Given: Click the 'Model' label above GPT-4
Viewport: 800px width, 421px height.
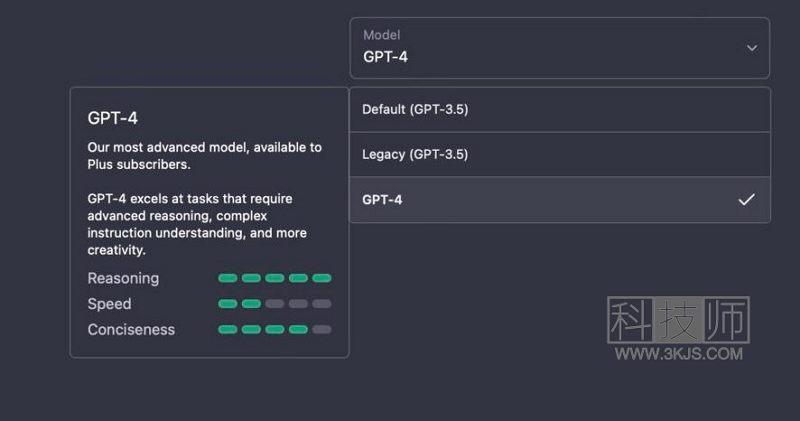Looking at the screenshot, I should coord(381,35).
